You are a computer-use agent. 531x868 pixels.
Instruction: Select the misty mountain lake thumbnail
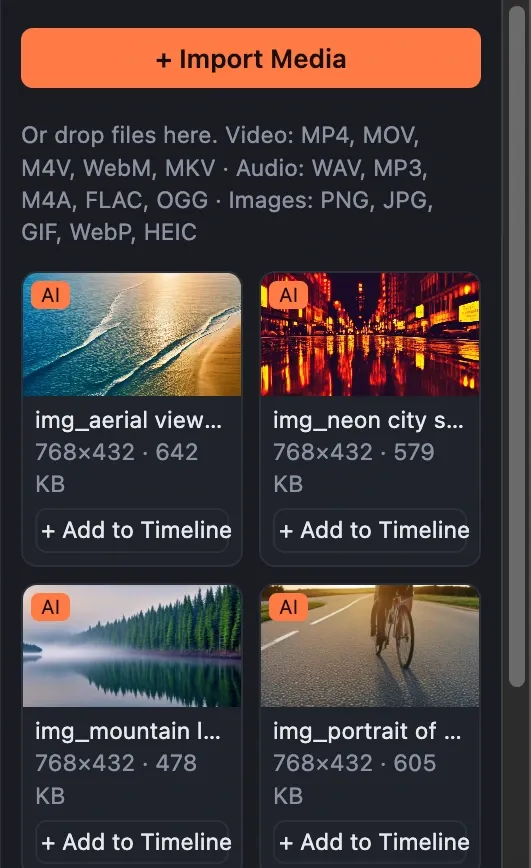[x=132, y=646]
